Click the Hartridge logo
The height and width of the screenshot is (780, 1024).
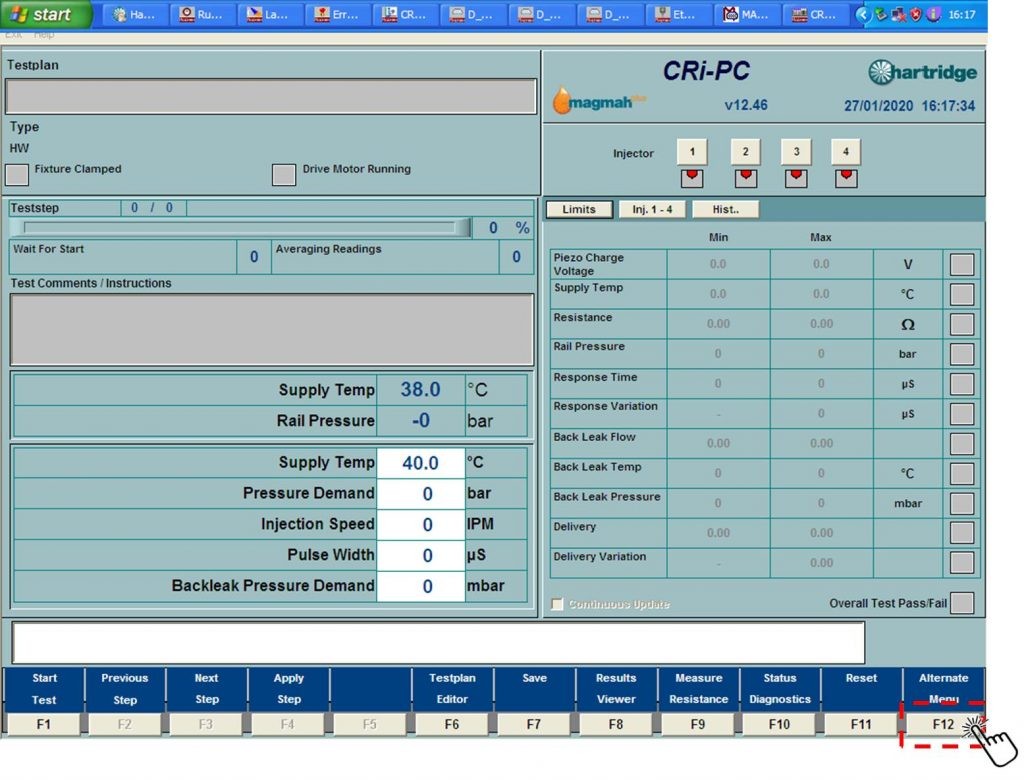coord(922,72)
